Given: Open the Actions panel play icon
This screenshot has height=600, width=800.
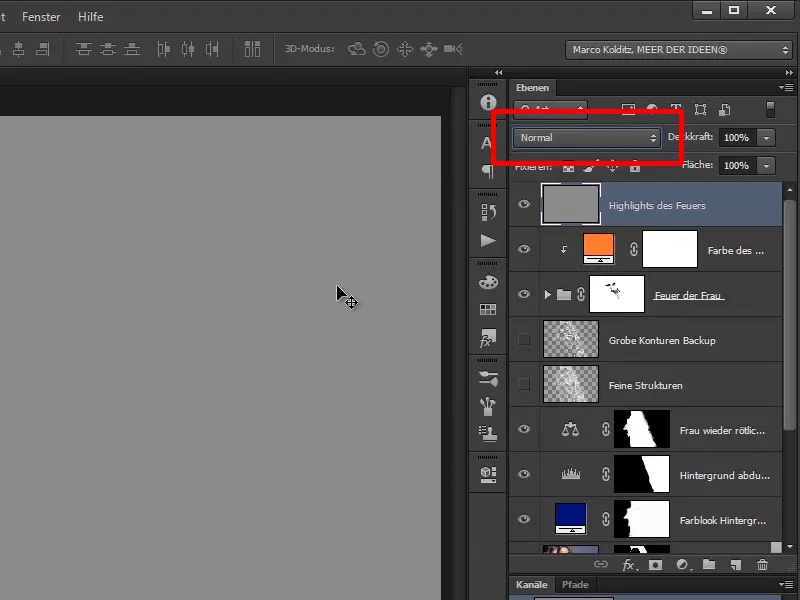Looking at the screenshot, I should (x=488, y=240).
